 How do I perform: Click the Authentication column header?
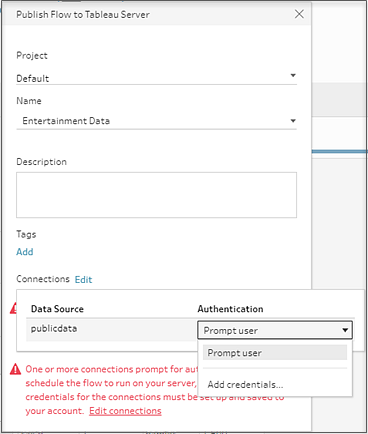[x=230, y=309]
